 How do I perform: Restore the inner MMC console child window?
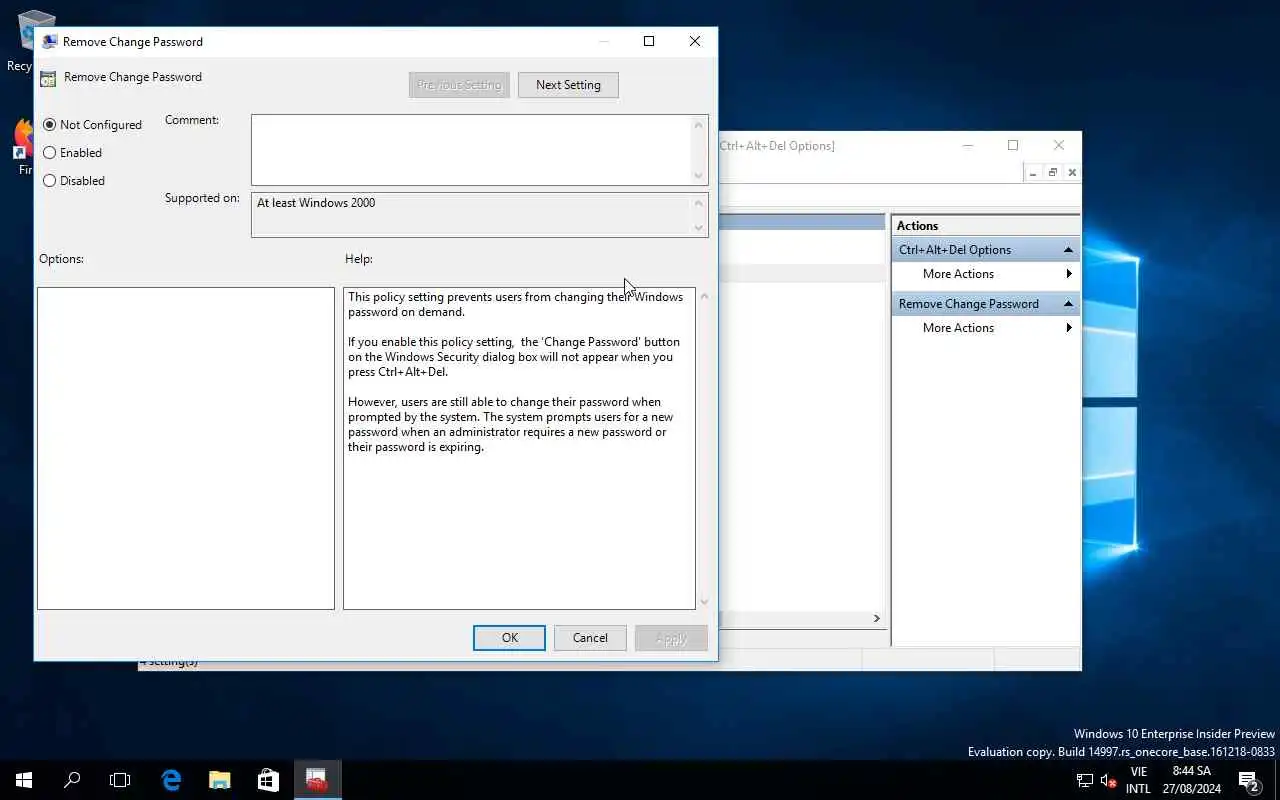pos(1052,173)
